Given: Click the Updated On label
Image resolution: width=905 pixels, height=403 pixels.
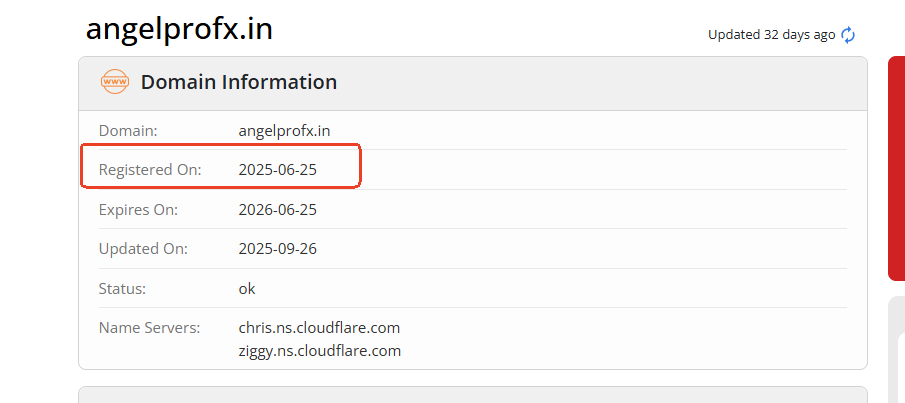Looking at the screenshot, I should (x=143, y=249).
